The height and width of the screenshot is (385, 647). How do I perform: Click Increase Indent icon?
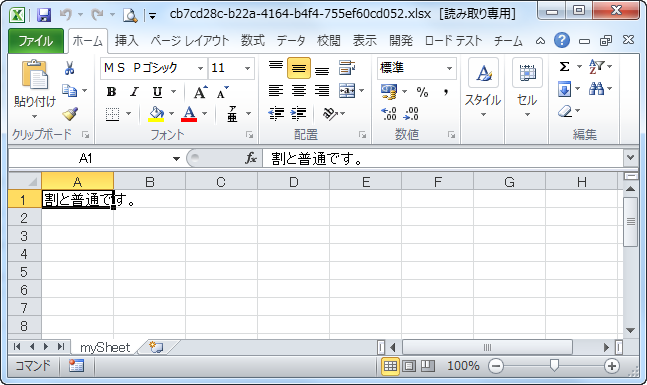coord(298,113)
